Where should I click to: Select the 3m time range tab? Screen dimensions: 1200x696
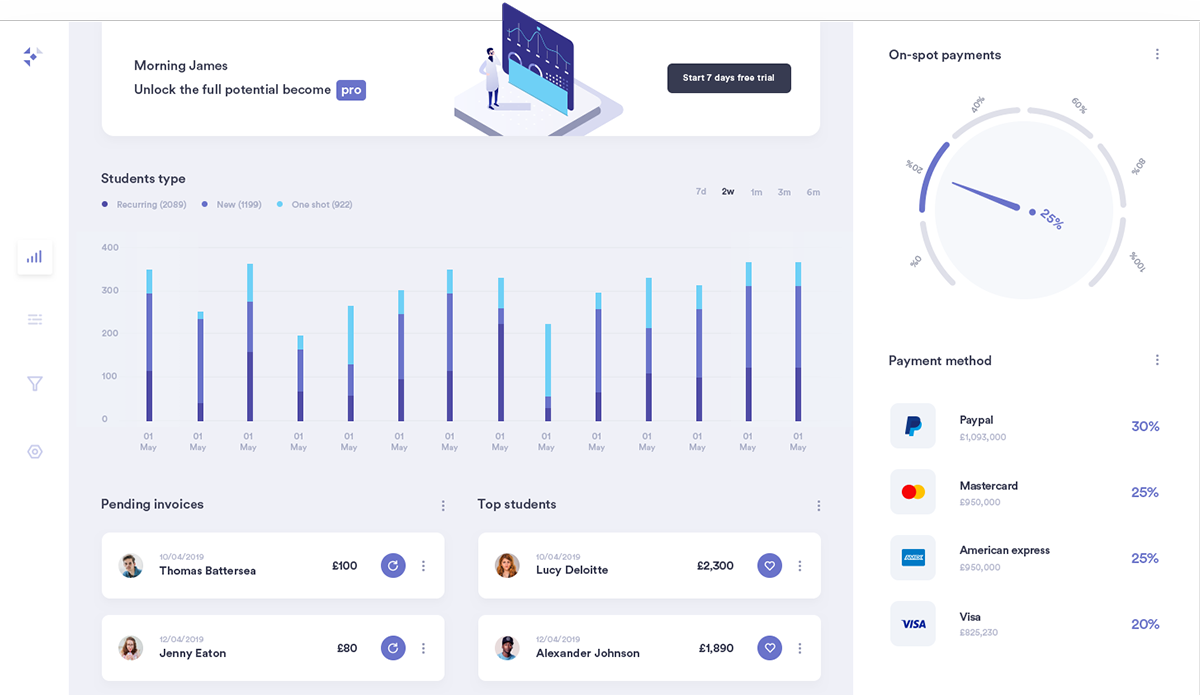coord(784,192)
